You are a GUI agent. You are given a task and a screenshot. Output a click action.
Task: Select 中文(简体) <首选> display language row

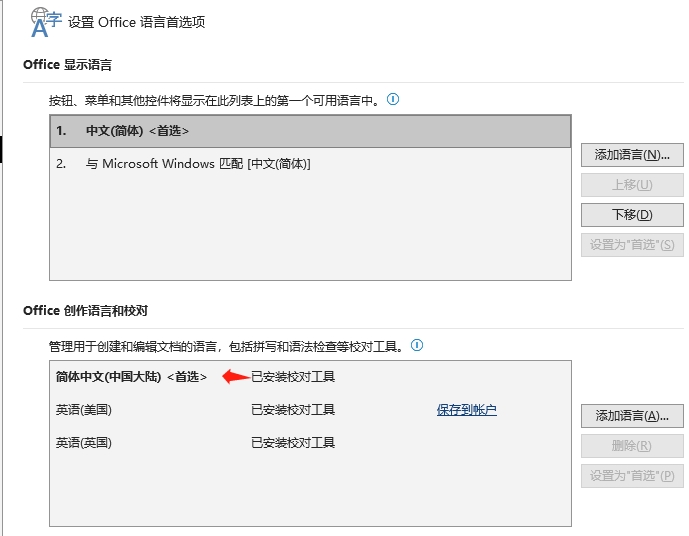[310, 131]
